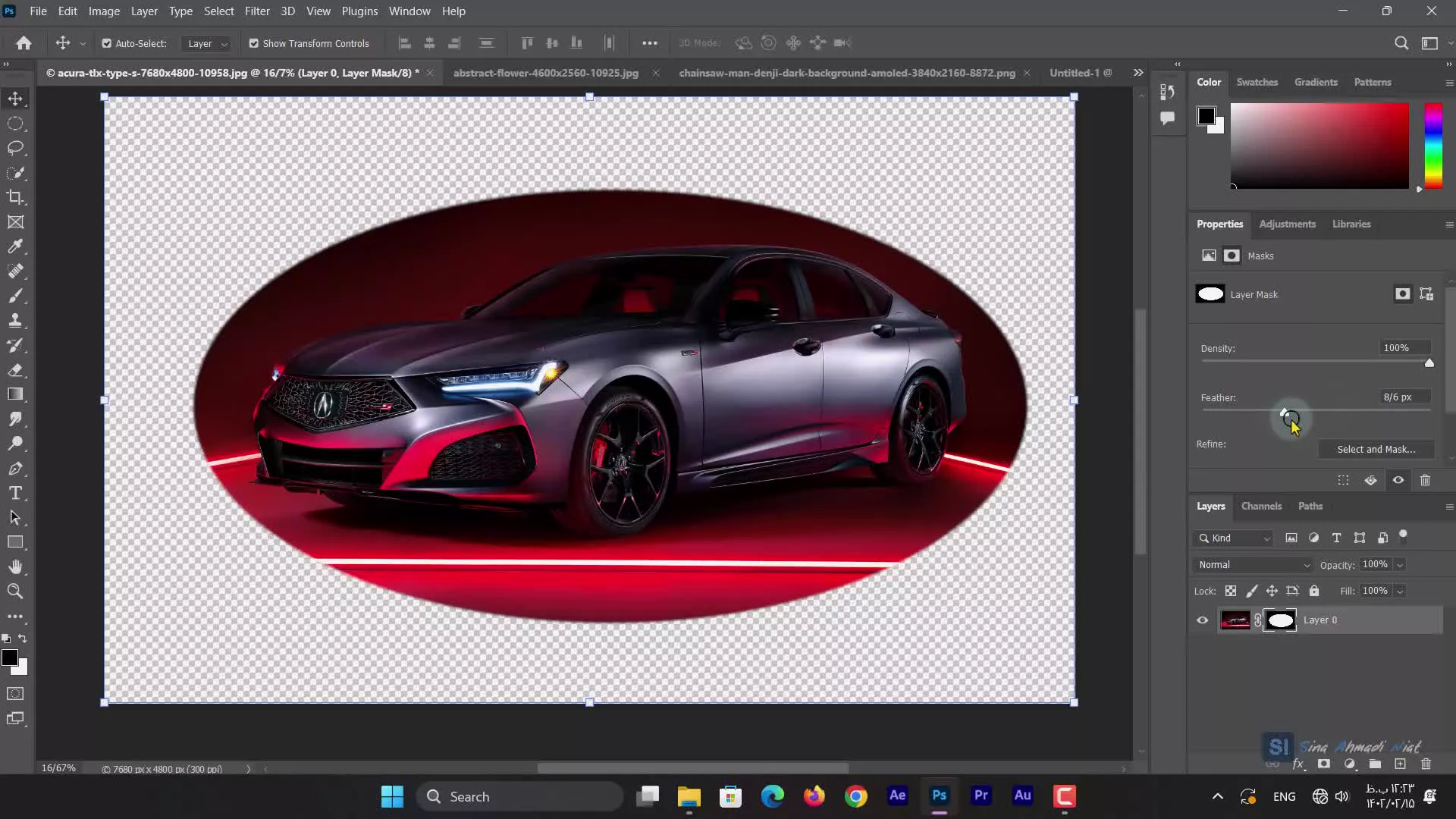The image size is (1456, 819).
Task: Toggle mask visibility eye in Properties
Action: pyautogui.click(x=1398, y=480)
